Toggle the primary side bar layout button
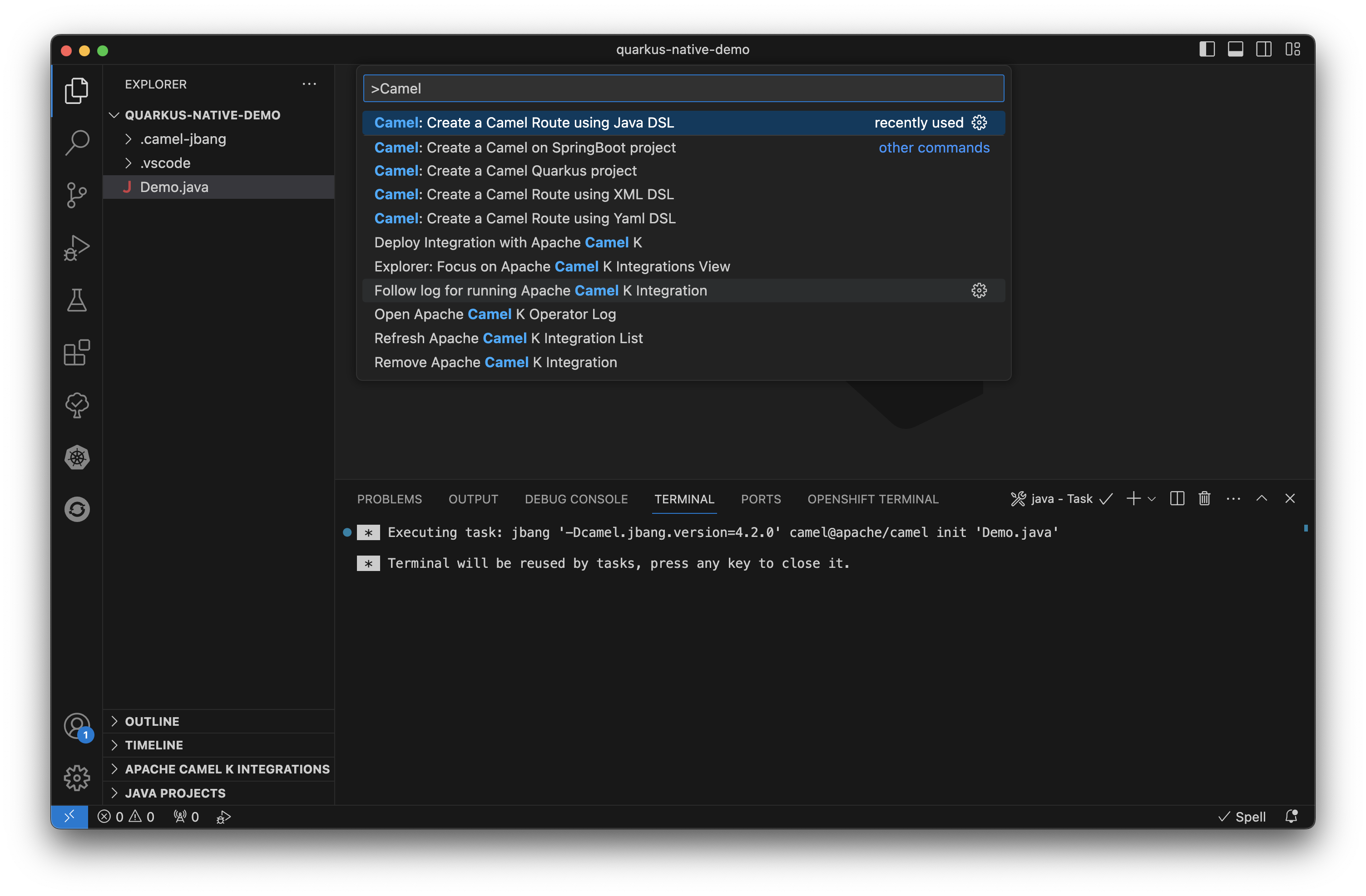The height and width of the screenshot is (896, 1366). (x=1207, y=49)
